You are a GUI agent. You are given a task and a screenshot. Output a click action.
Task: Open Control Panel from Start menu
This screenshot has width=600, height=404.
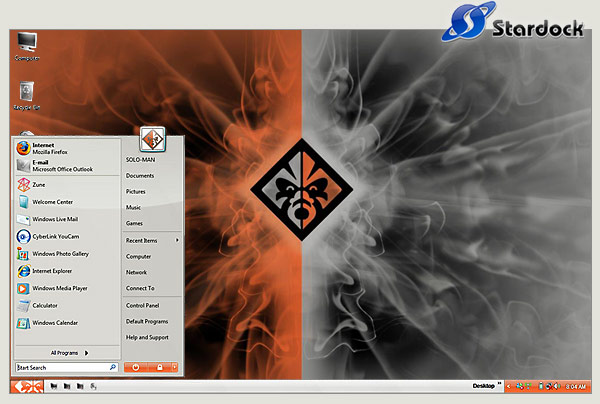142,305
